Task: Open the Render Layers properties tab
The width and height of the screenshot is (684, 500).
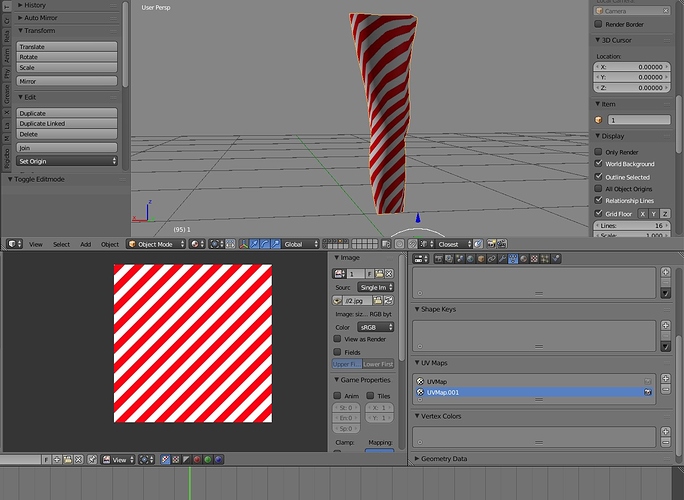Action: [x=449, y=259]
